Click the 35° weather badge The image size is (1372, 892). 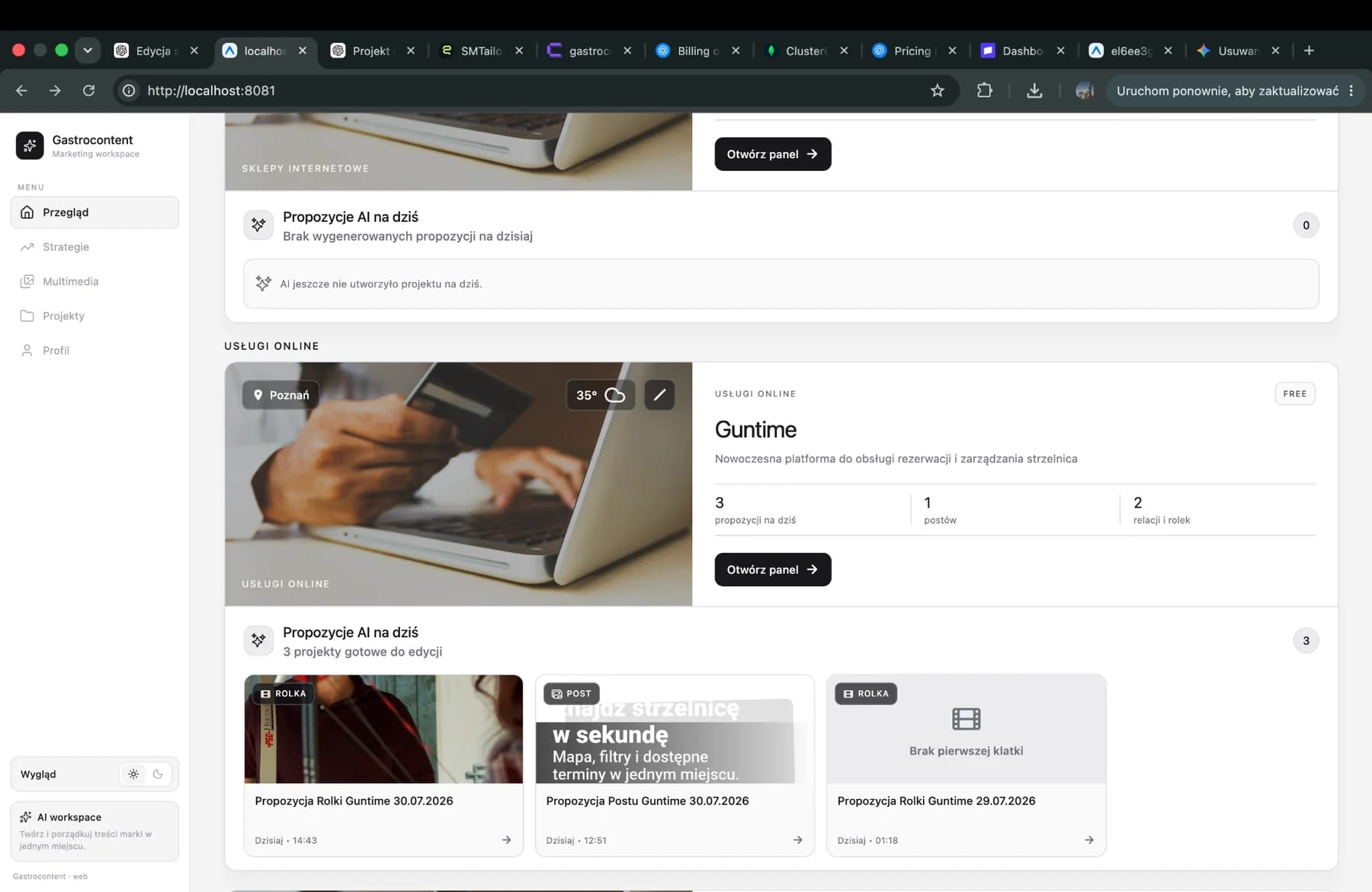click(x=601, y=395)
